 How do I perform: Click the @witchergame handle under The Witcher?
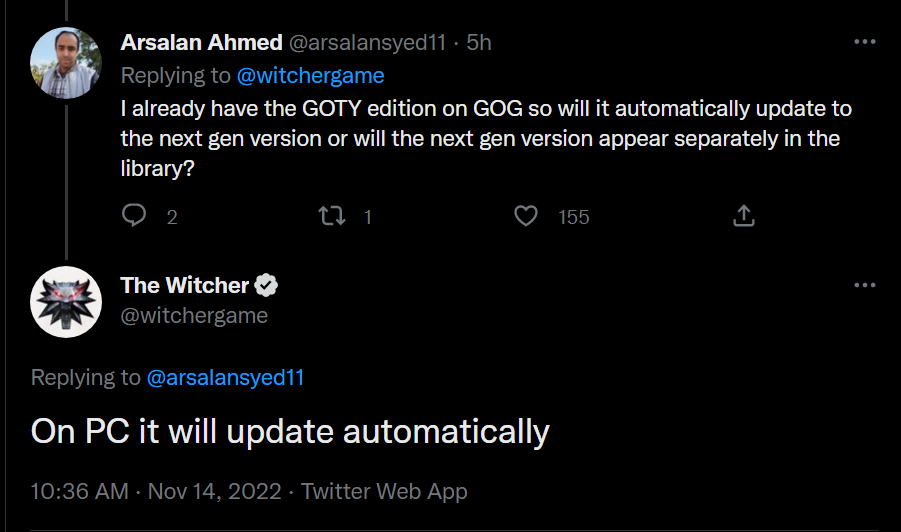coord(194,315)
